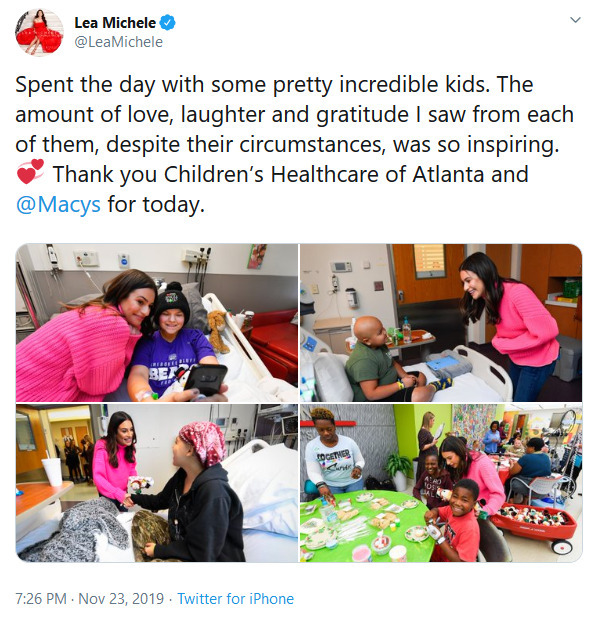
Task: Open the Twitter for iPhone source link
Action: [235, 599]
